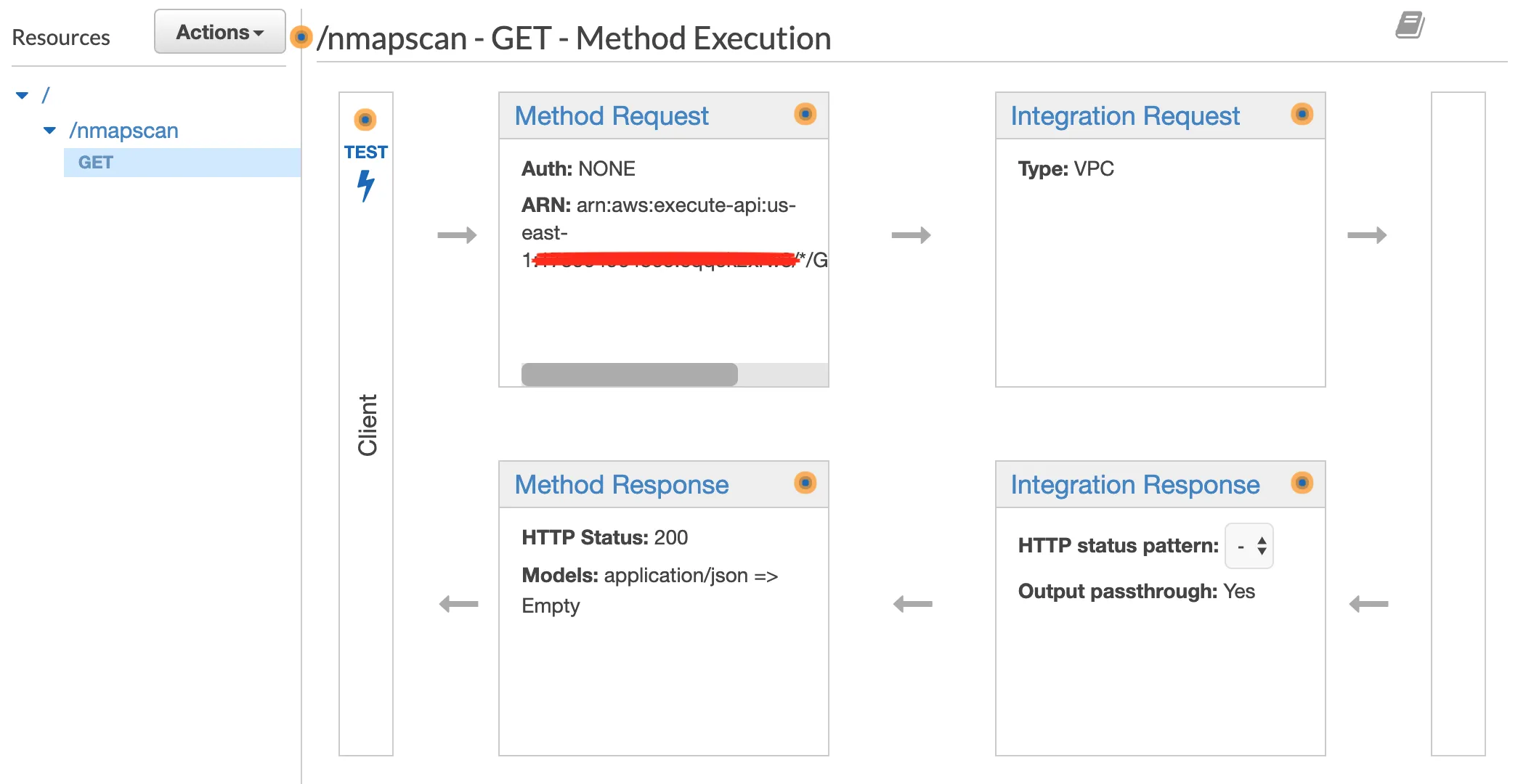Click the orange dot beside Integration Request

(1302, 114)
